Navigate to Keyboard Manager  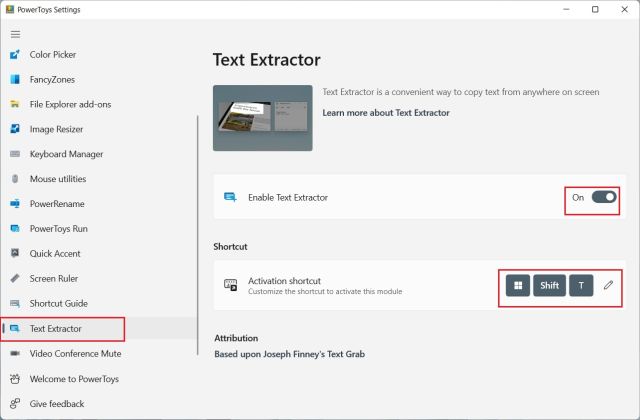pyautogui.click(x=99, y=154)
